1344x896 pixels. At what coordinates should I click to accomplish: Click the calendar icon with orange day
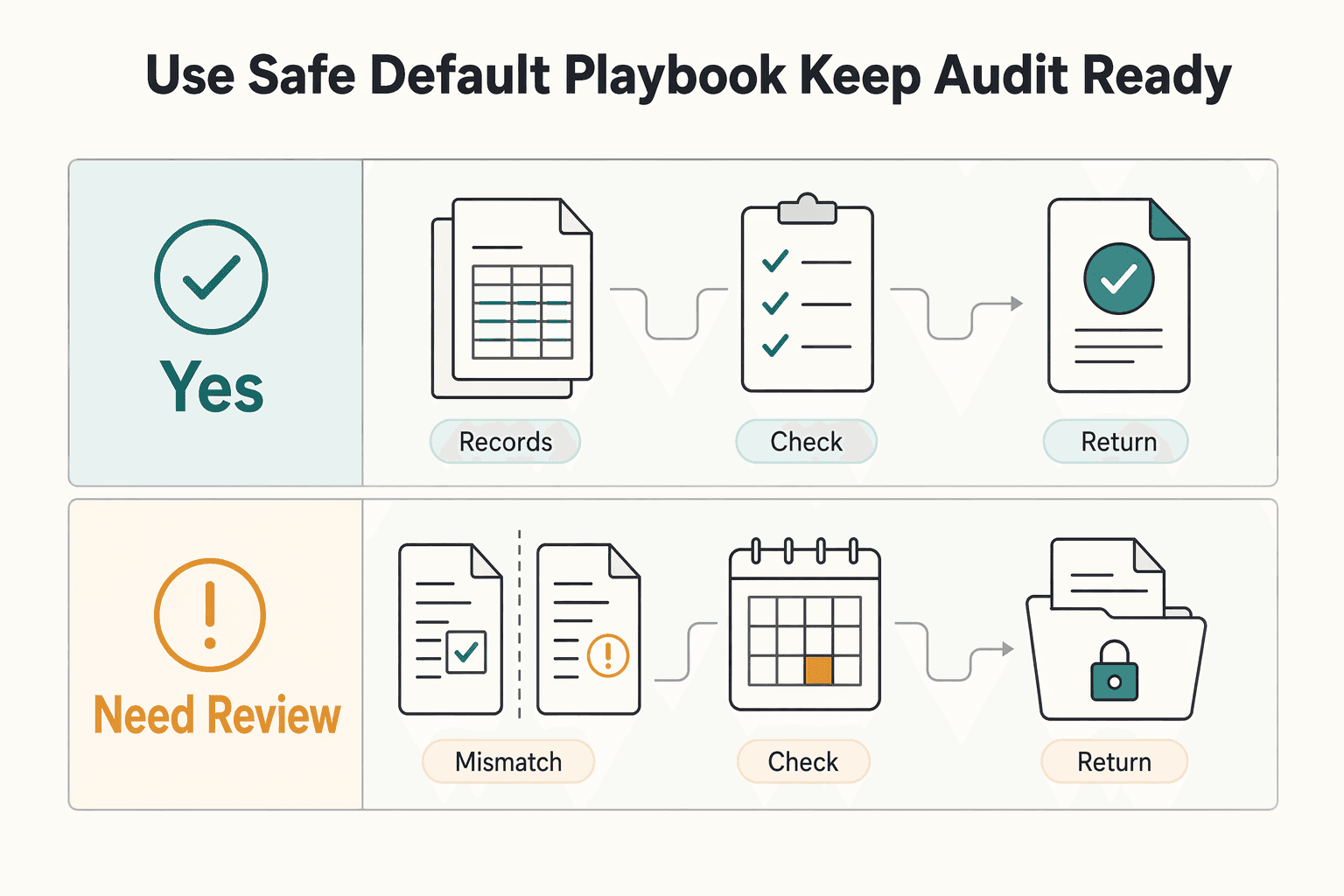click(805, 624)
